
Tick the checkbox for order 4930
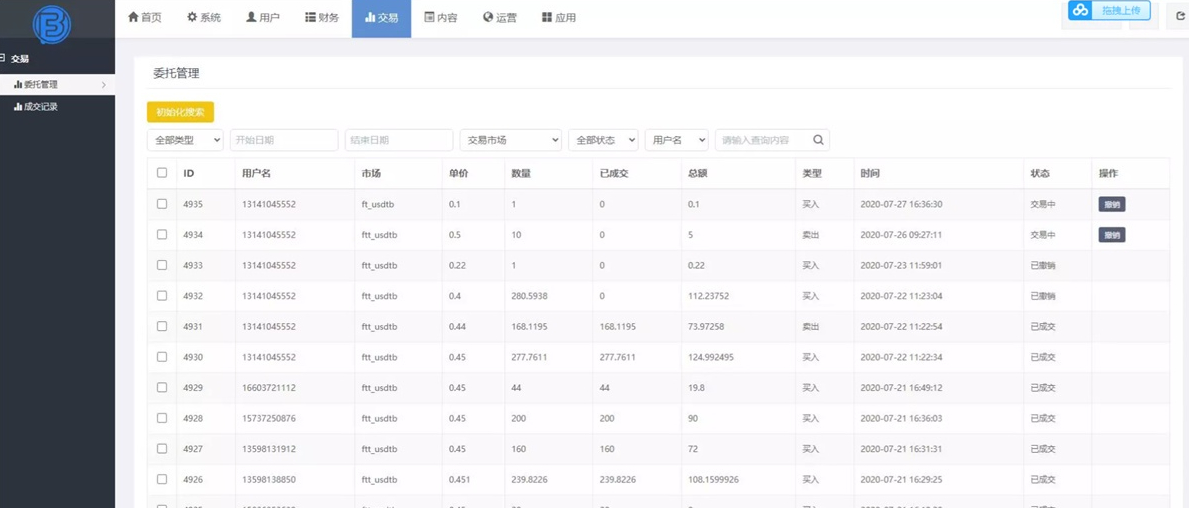(x=162, y=357)
